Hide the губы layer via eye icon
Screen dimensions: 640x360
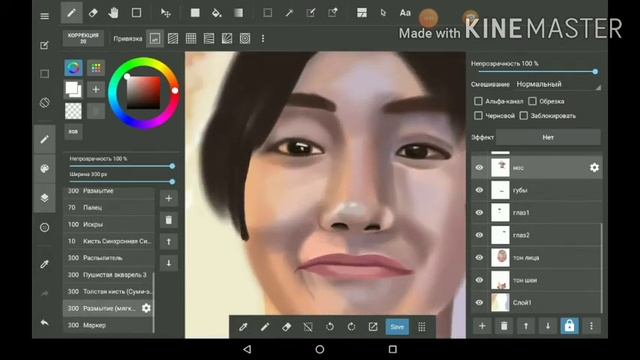[479, 190]
